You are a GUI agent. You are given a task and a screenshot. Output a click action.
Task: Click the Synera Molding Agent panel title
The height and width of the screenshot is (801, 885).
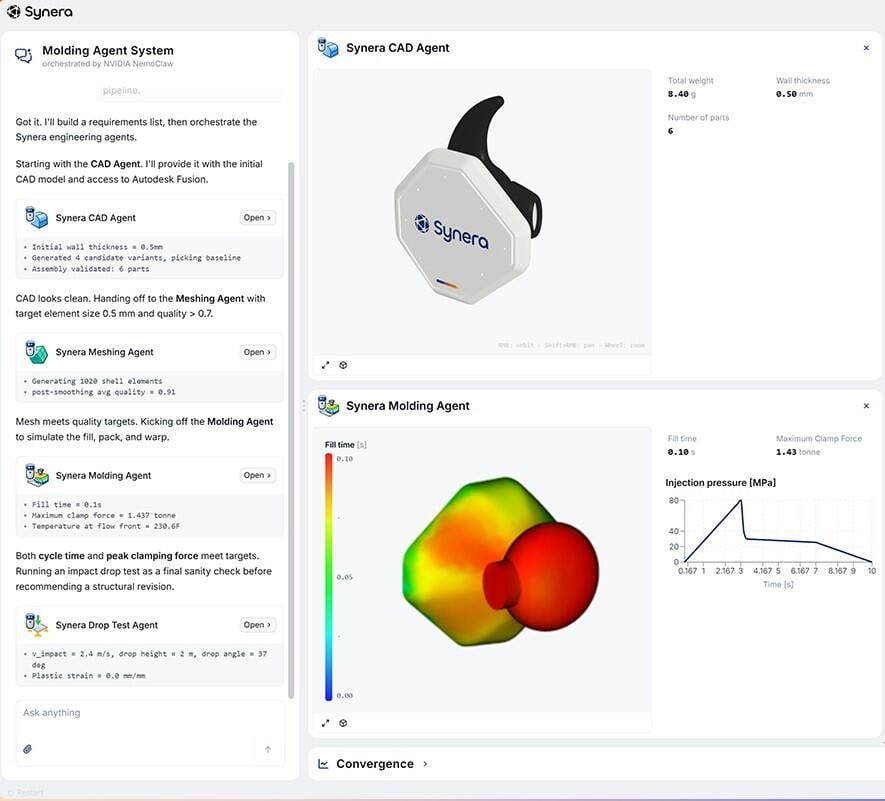coord(408,406)
